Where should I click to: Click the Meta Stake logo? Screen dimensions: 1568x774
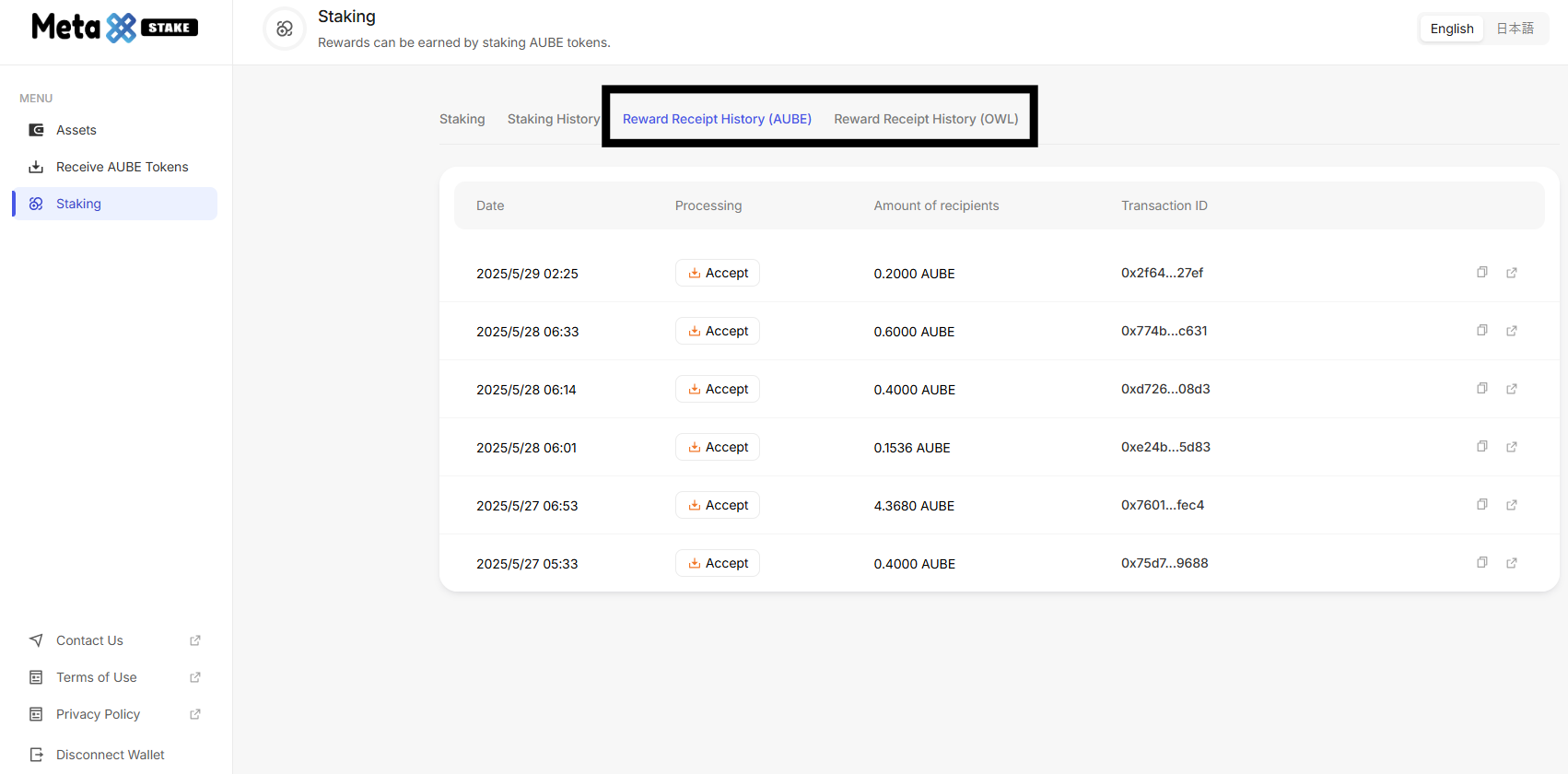[x=114, y=28]
